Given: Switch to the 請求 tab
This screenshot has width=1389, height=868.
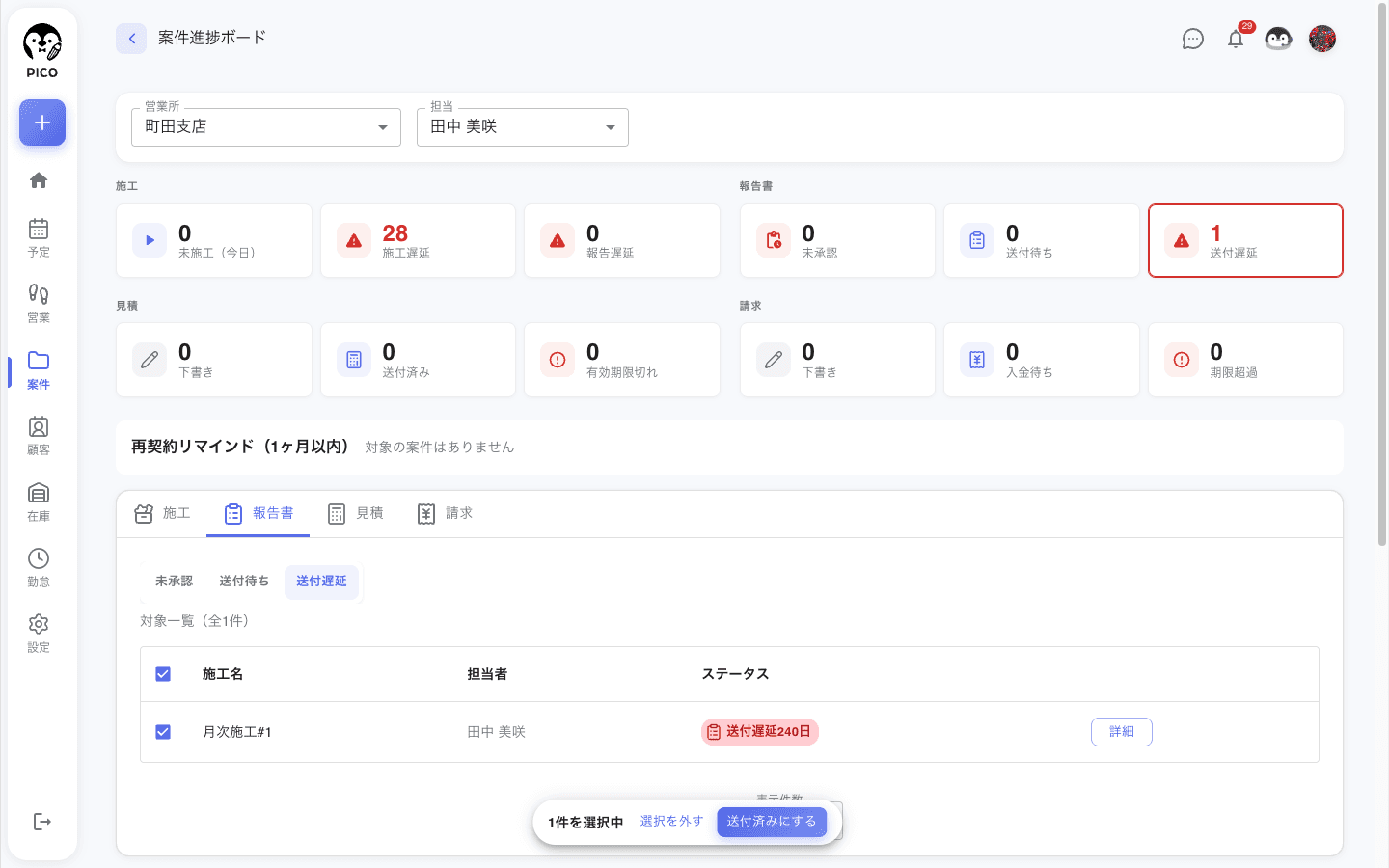Looking at the screenshot, I should coord(445,514).
